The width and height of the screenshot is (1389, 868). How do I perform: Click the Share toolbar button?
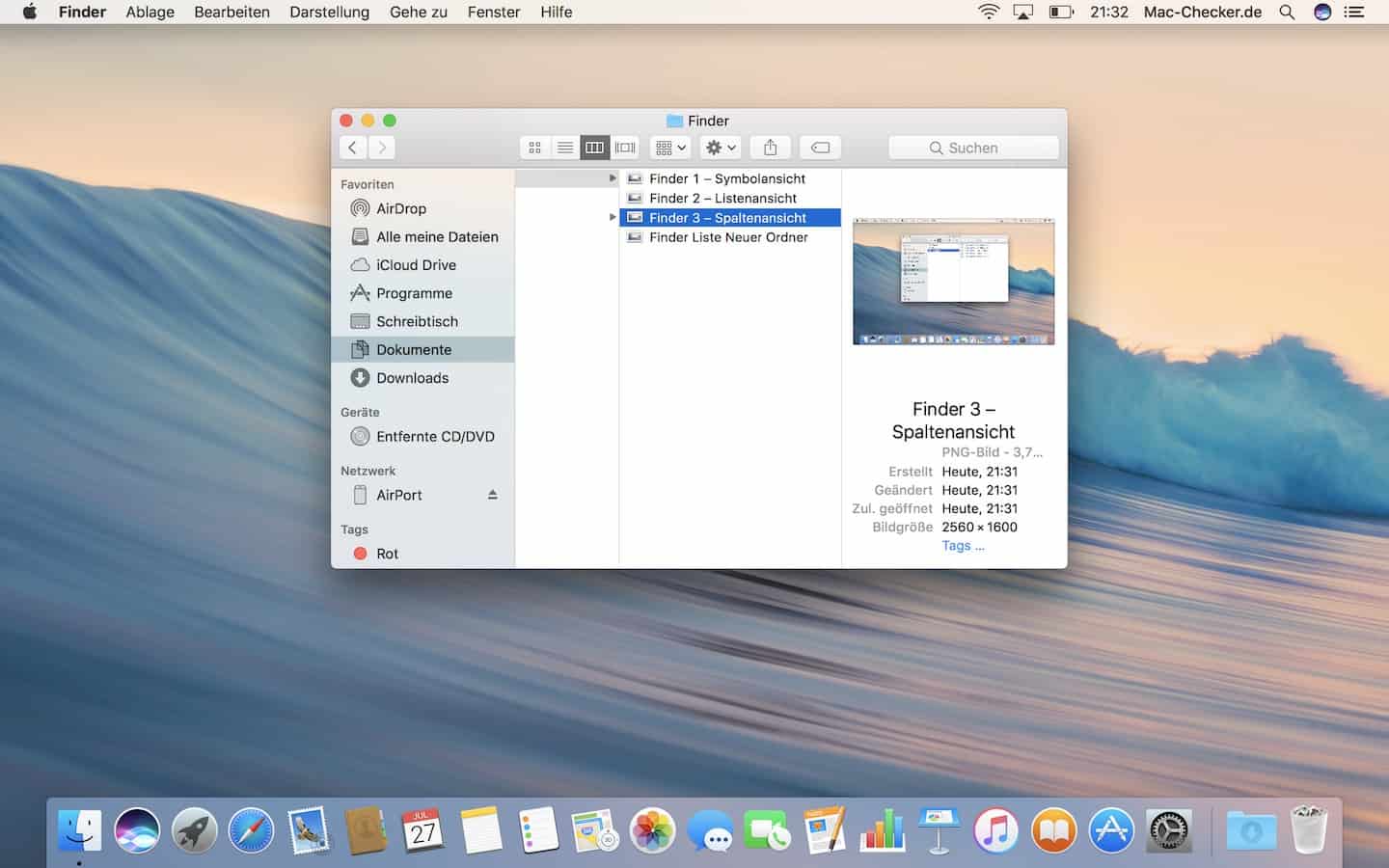point(770,148)
